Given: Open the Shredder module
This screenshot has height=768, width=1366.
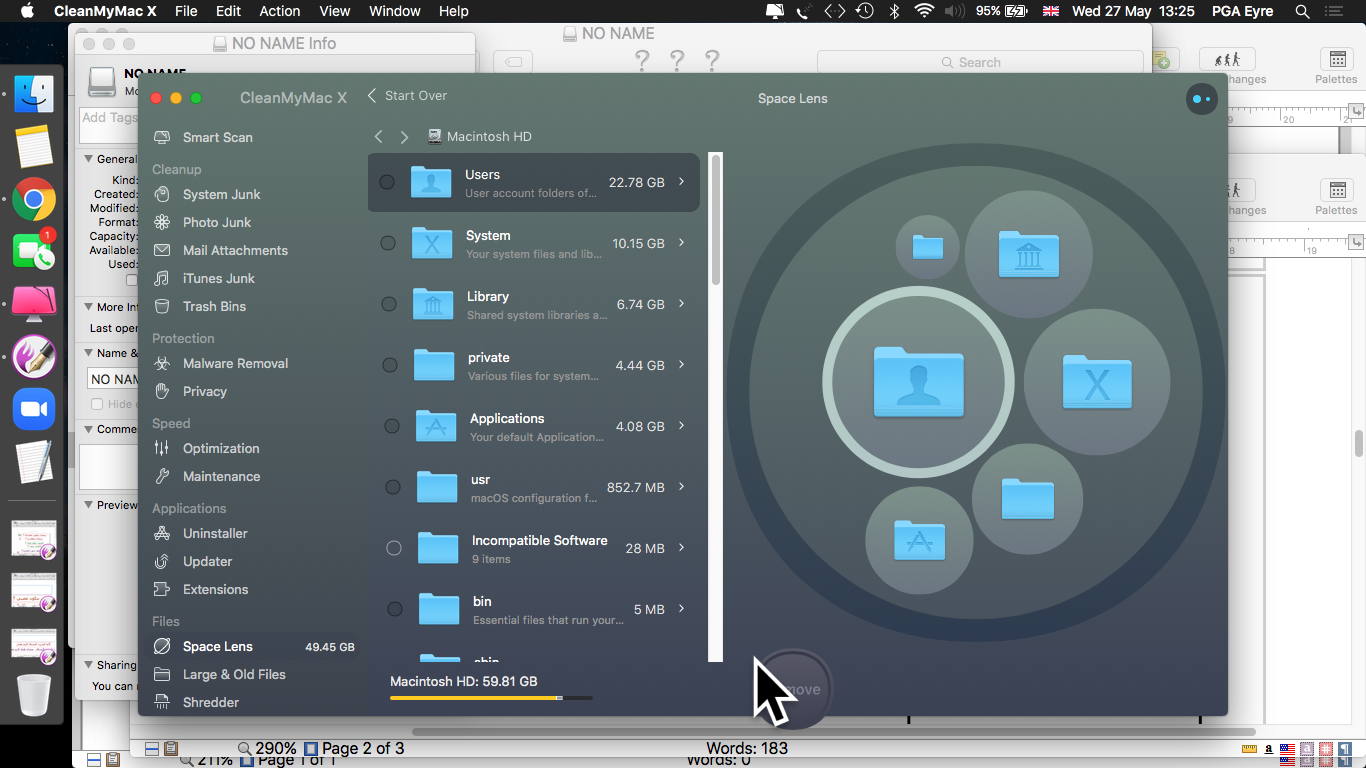Looking at the screenshot, I should 197,702.
